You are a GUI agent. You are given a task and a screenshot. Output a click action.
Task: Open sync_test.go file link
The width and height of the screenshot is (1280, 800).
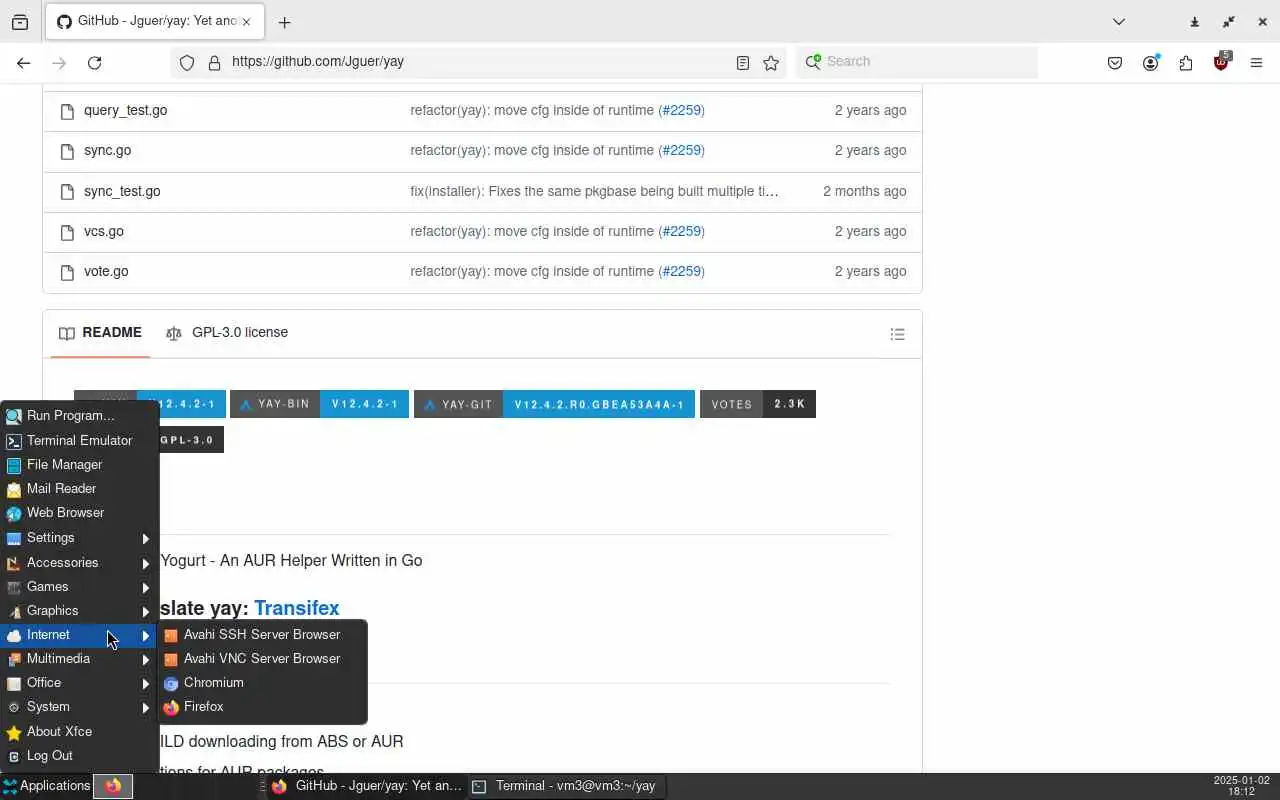[x=122, y=191]
